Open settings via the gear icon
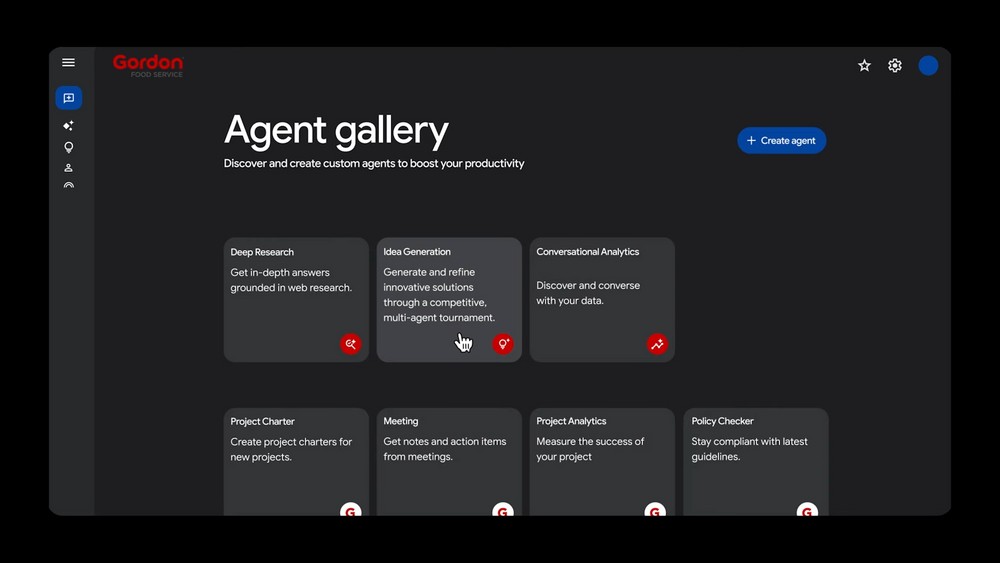Viewport: 1000px width, 563px height. (895, 66)
